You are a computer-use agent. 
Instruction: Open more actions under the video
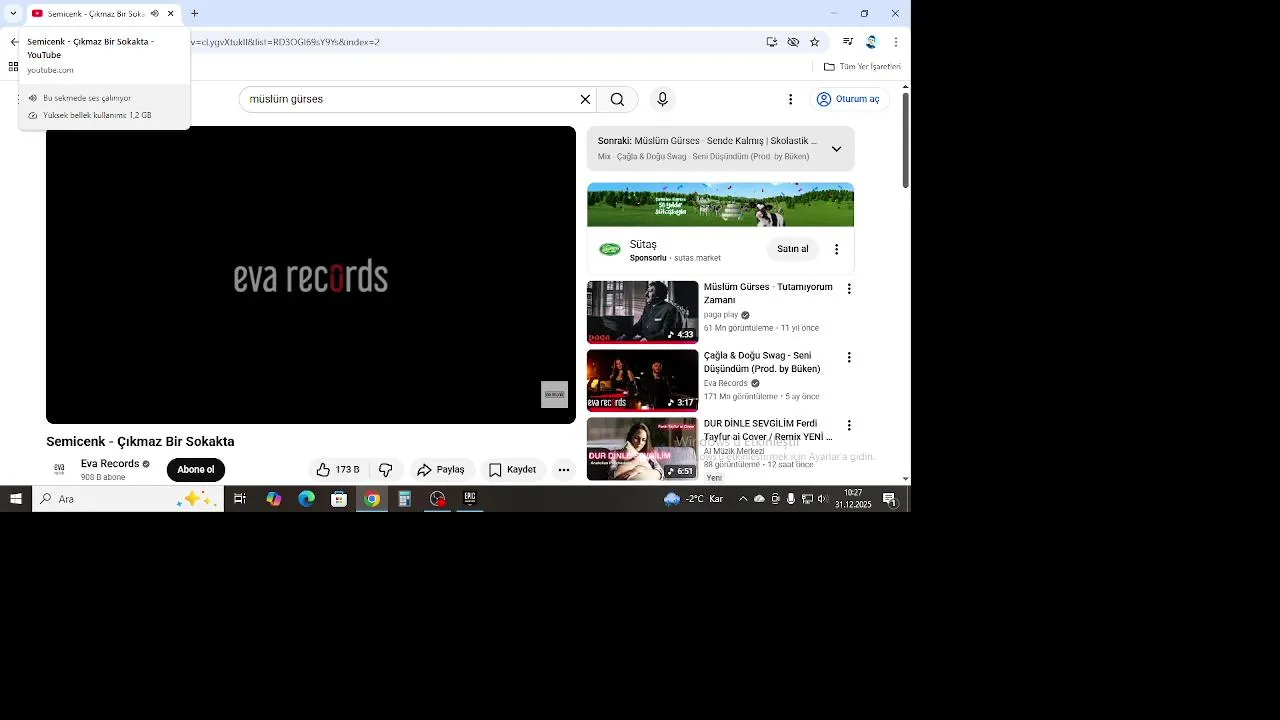coord(564,470)
